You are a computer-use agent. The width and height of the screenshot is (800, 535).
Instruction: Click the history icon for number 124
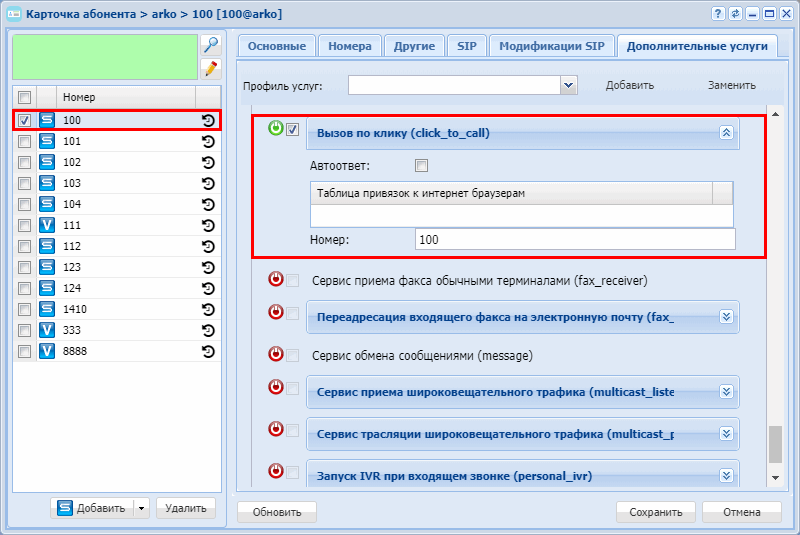coord(208,288)
